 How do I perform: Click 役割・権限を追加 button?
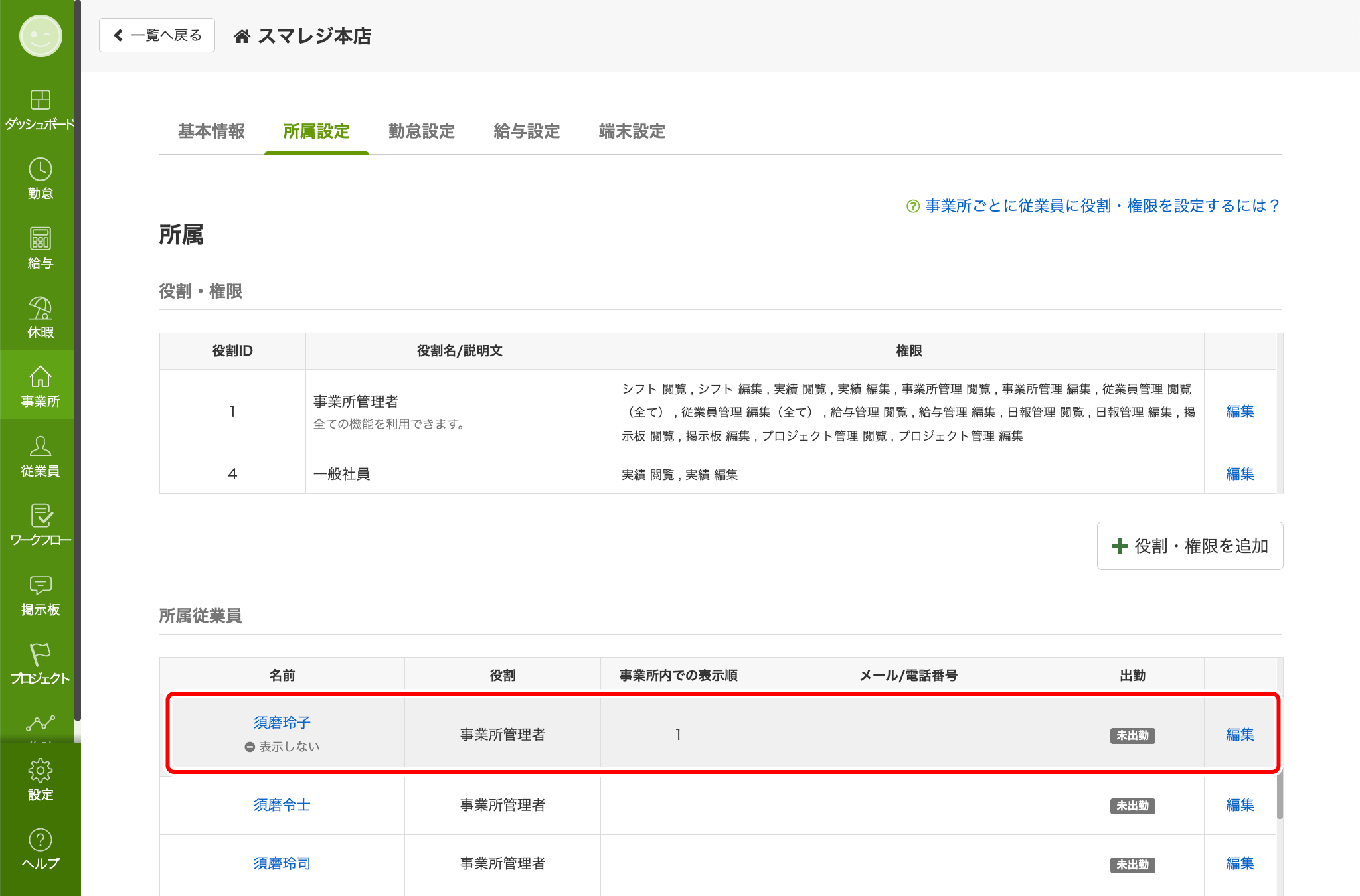1190,546
